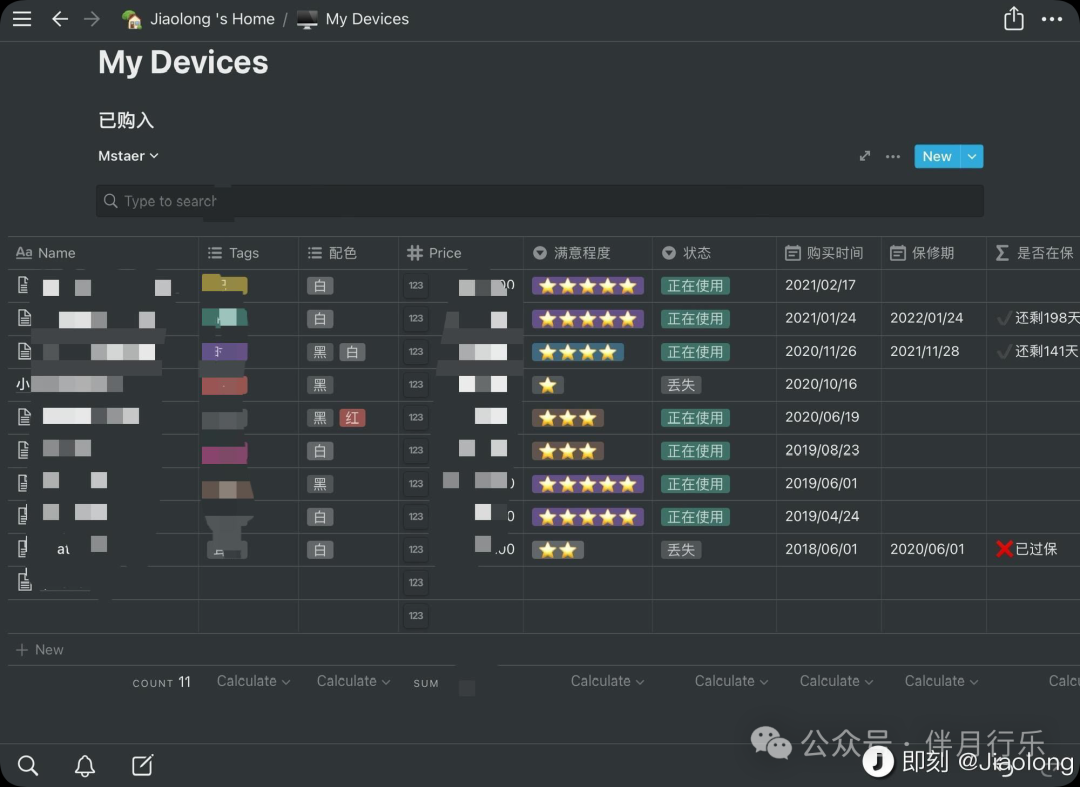Click the Tags column header

pos(249,253)
